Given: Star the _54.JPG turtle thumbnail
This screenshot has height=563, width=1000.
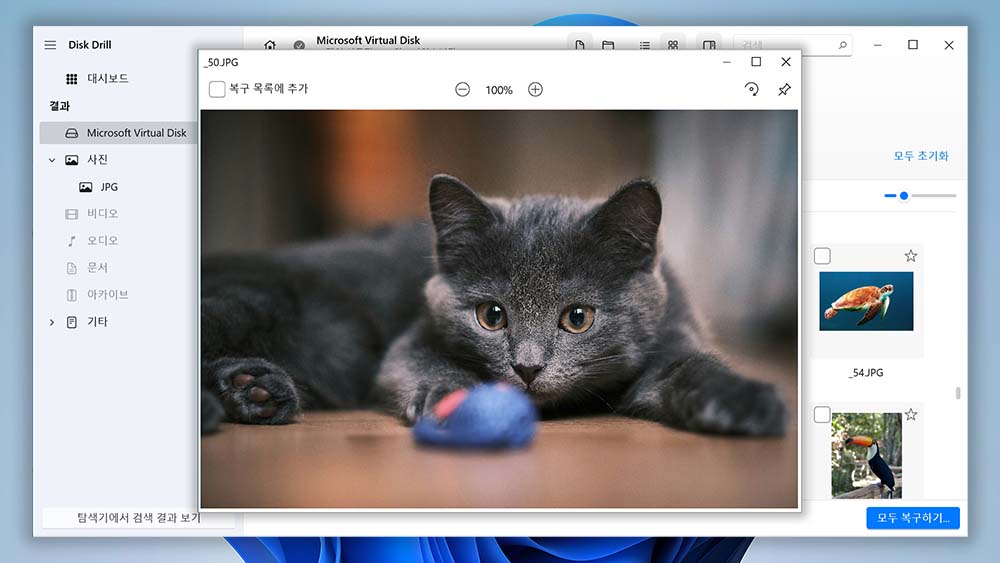Looking at the screenshot, I should click(x=911, y=256).
